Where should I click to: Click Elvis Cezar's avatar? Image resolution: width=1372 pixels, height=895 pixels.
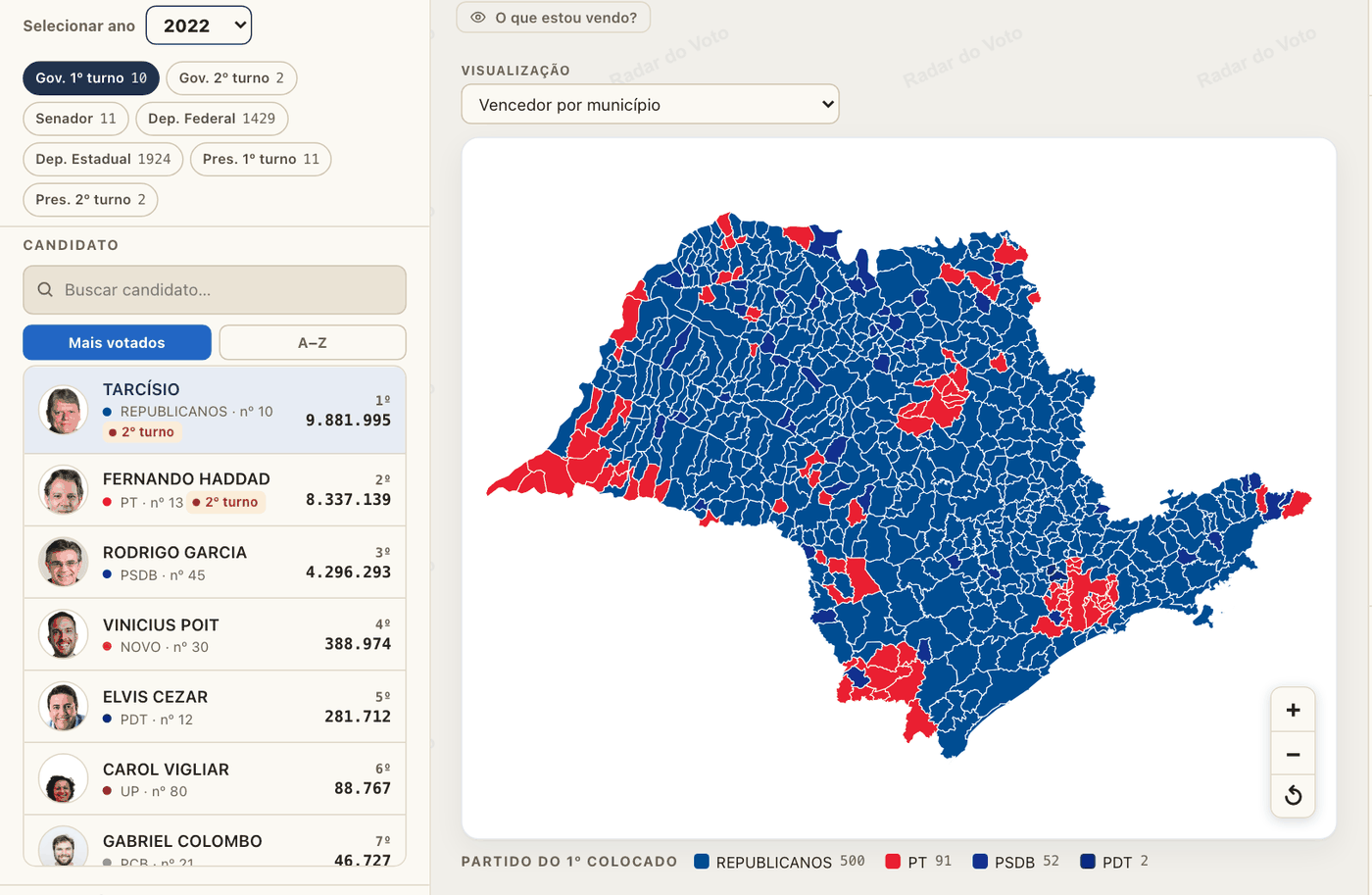[x=64, y=707]
